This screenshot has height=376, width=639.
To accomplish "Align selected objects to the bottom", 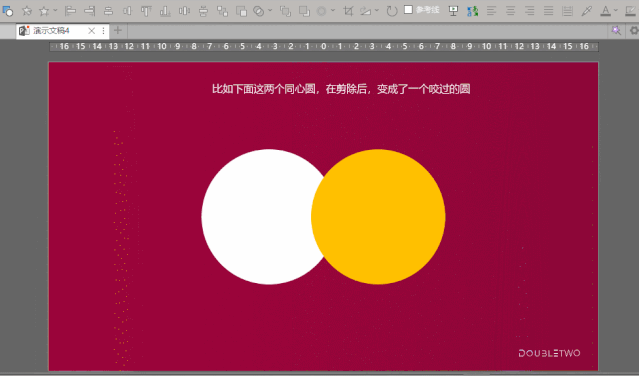I will coord(165,11).
